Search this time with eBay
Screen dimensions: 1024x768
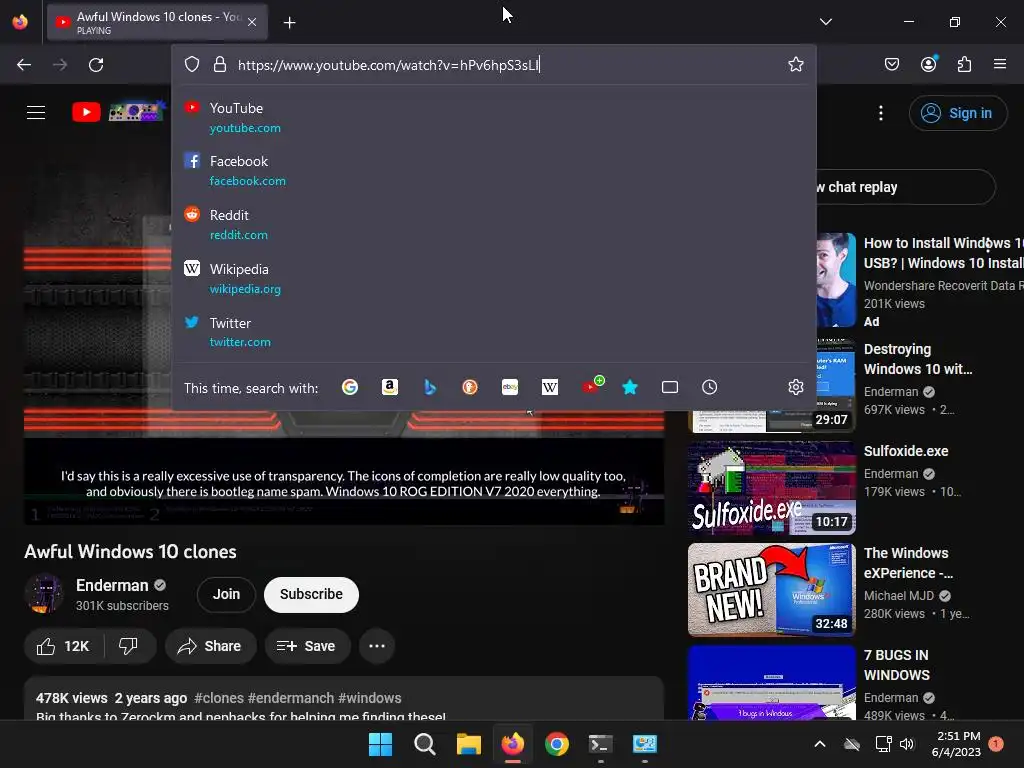point(510,387)
